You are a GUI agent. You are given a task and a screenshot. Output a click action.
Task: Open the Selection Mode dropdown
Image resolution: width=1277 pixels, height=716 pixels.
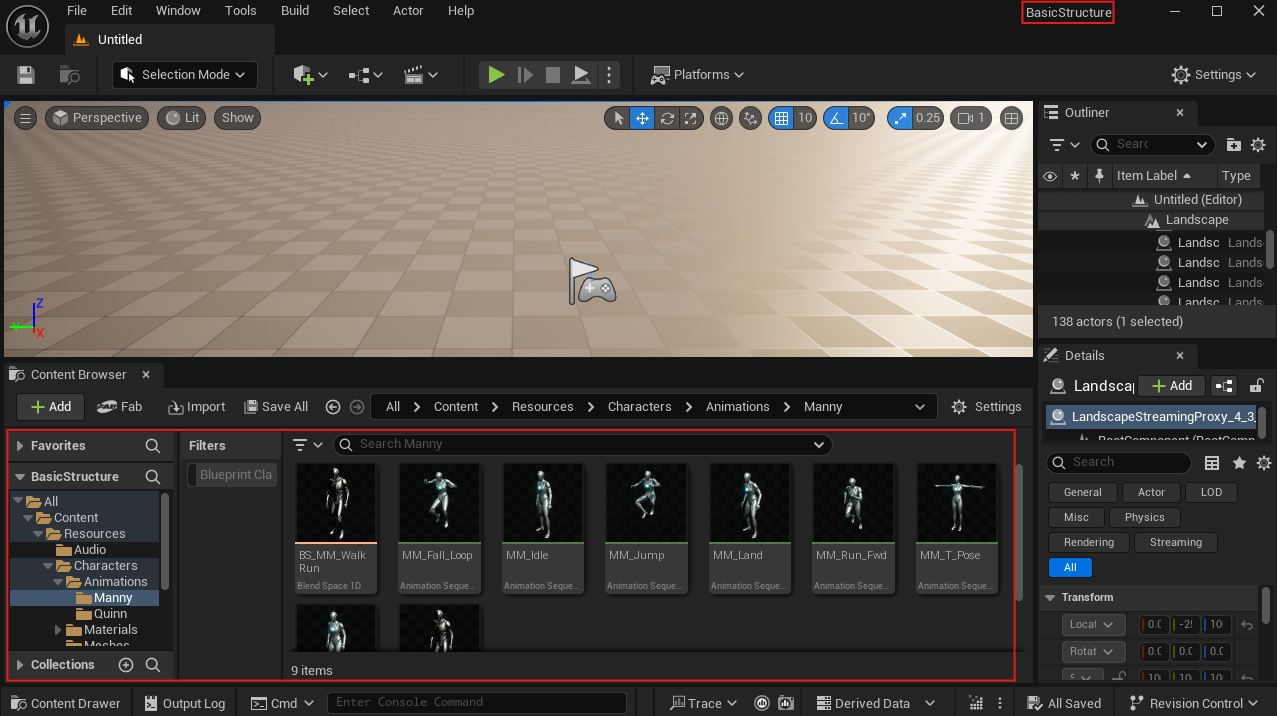coord(185,75)
